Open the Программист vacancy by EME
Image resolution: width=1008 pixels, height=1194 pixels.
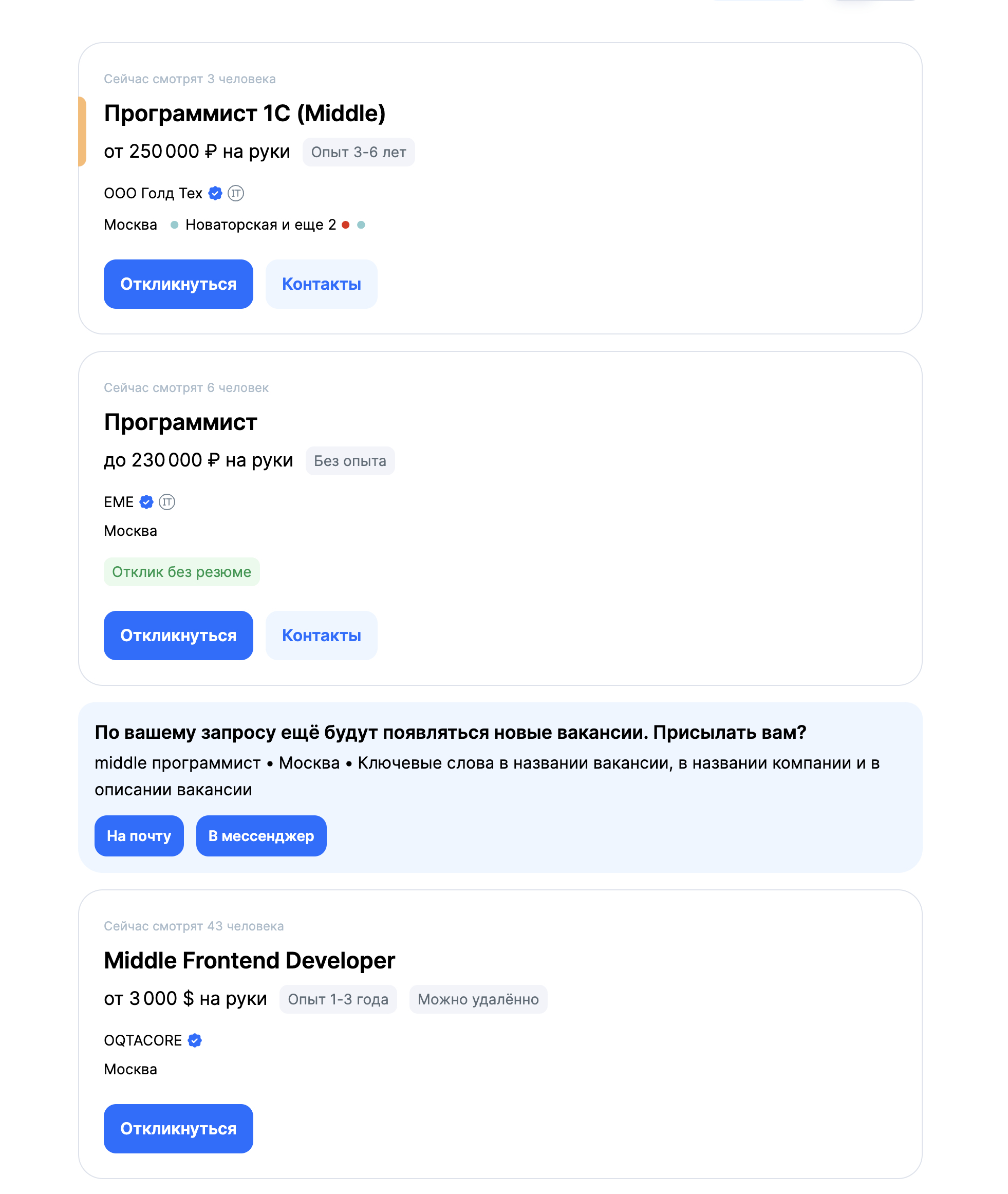(180, 422)
